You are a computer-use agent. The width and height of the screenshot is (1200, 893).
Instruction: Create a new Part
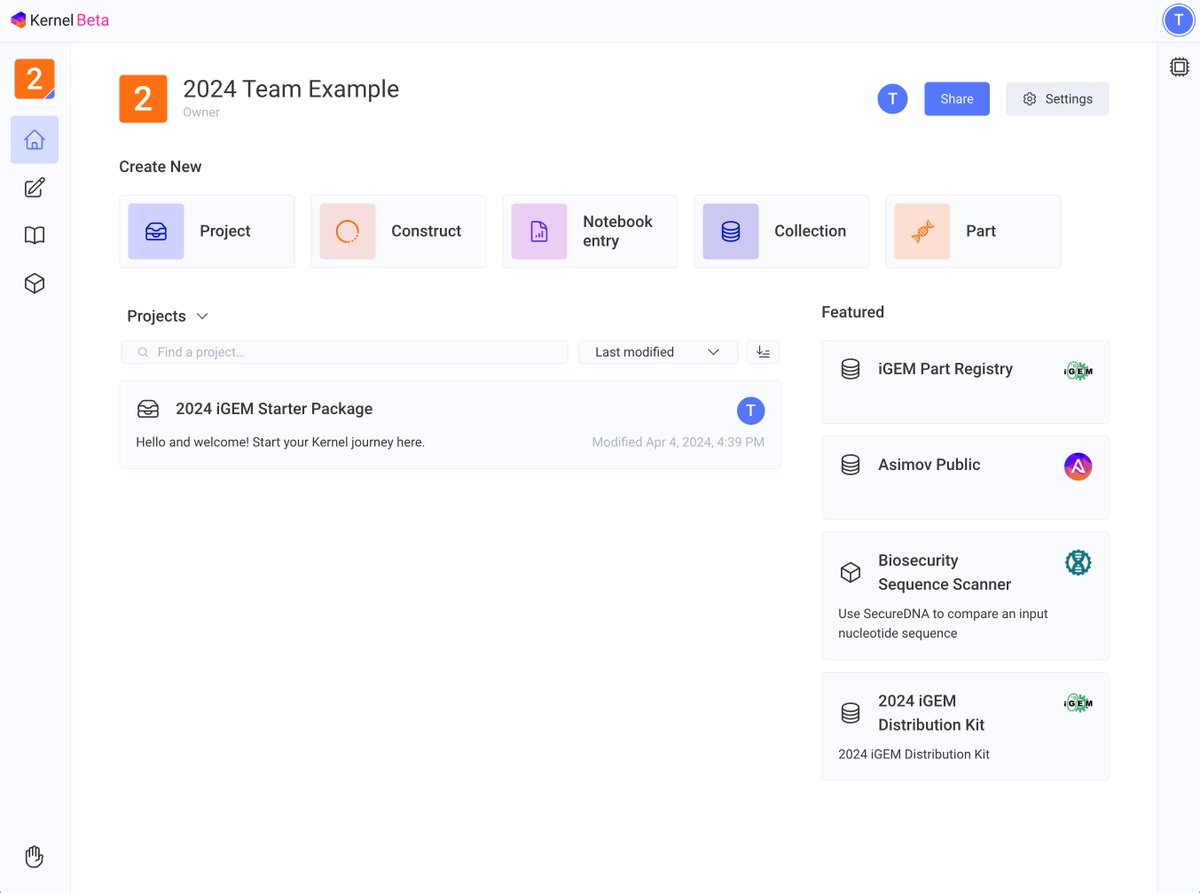pos(973,231)
